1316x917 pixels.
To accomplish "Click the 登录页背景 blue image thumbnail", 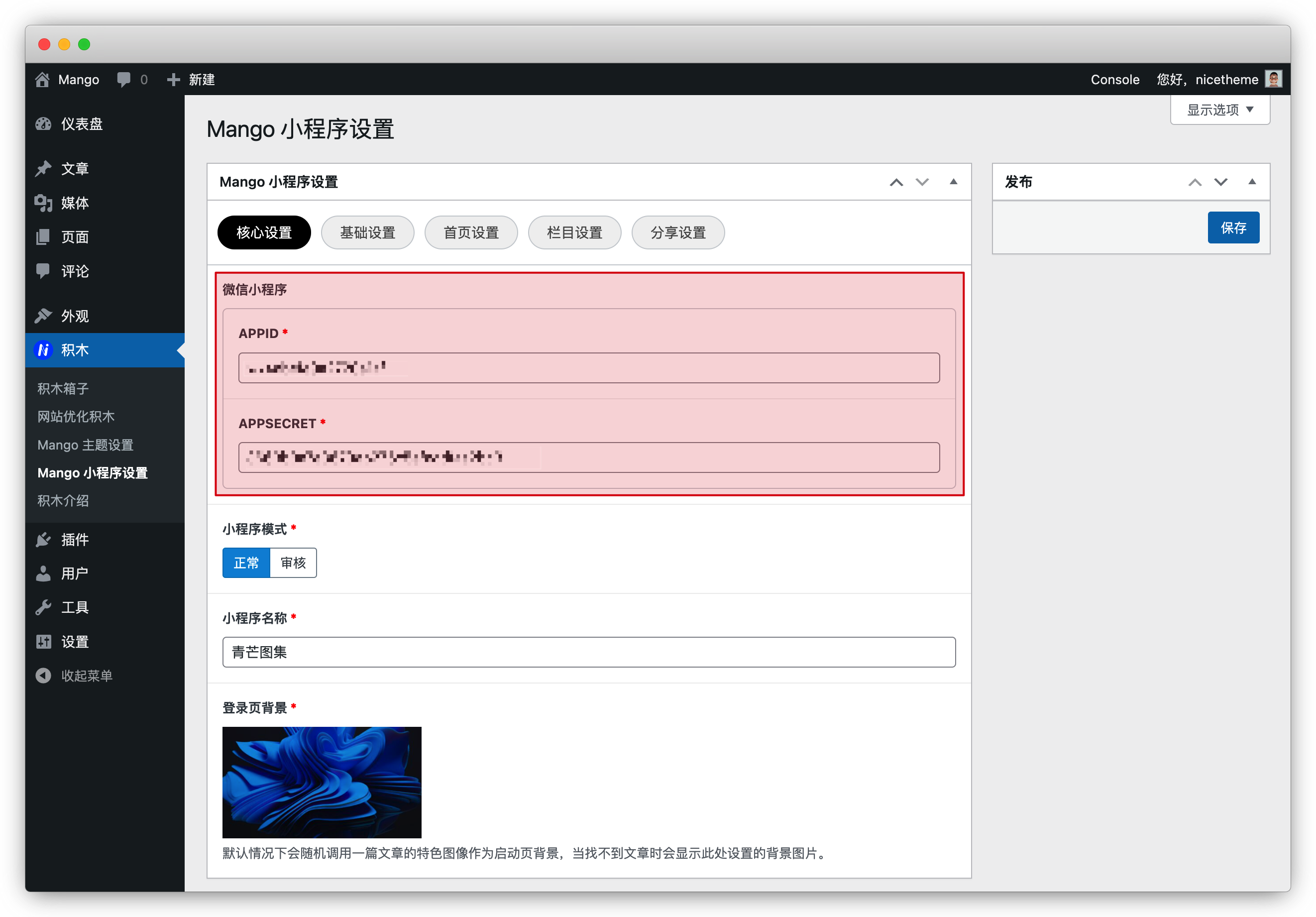I will [322, 782].
